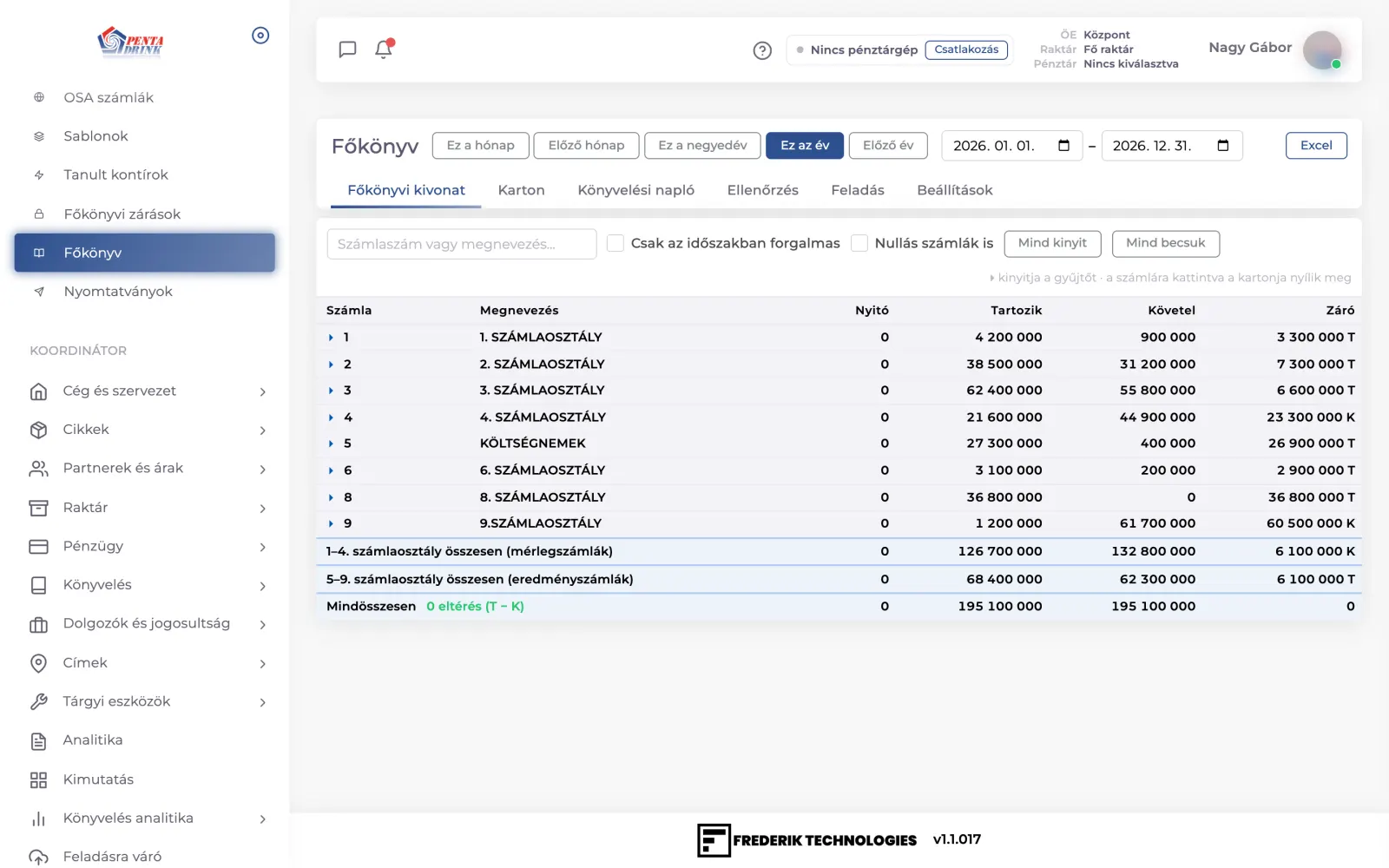Screen dimensions: 1389x868
Task: Open the Penta Drink logo home
Action: pyautogui.click(x=131, y=41)
